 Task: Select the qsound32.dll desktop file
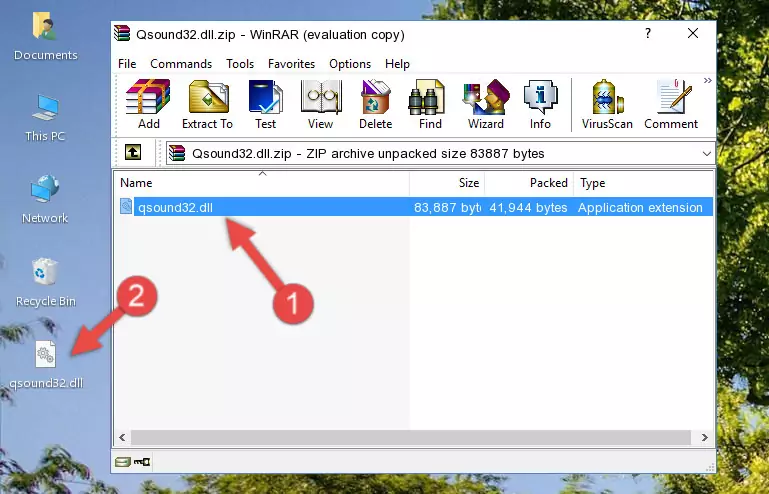click(x=46, y=366)
